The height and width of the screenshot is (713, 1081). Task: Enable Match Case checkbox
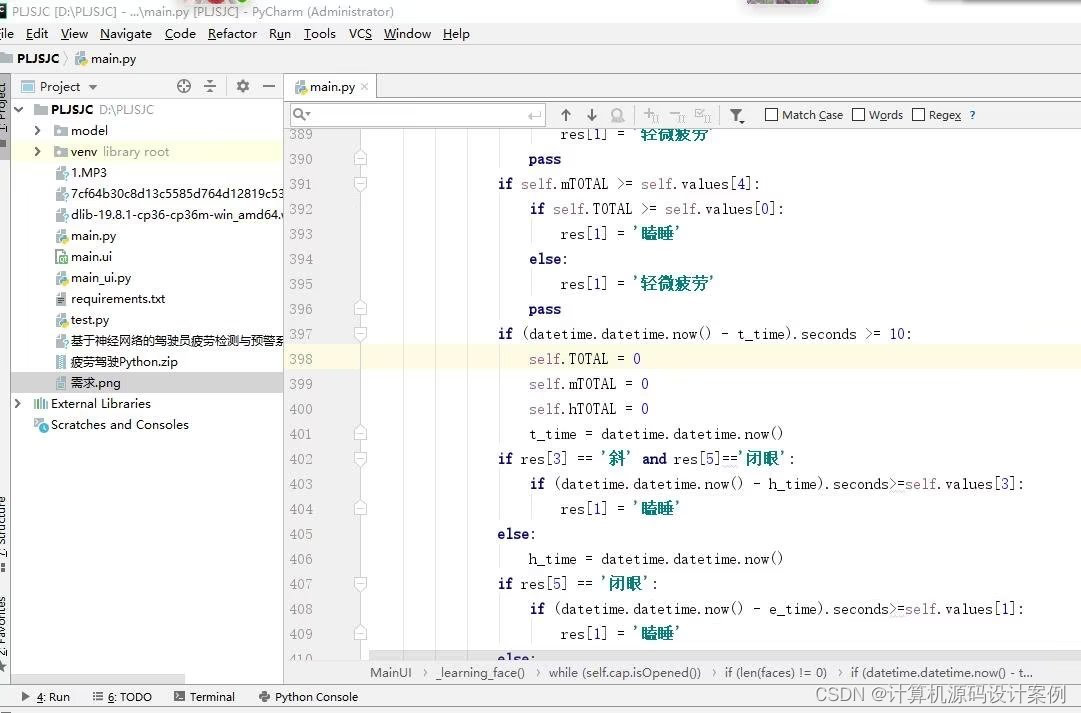tap(771, 114)
